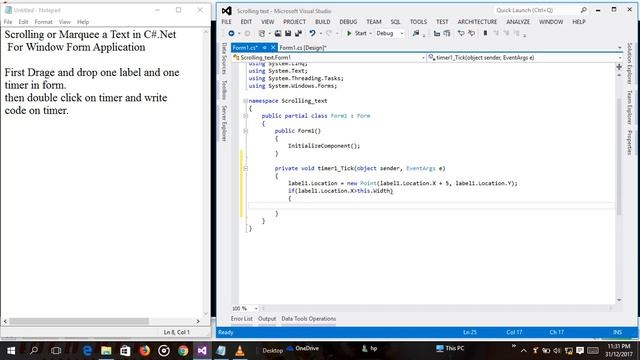Collapse the namespace Scrolling_text code block
Screen dimensions: 640x360
(245, 101)
